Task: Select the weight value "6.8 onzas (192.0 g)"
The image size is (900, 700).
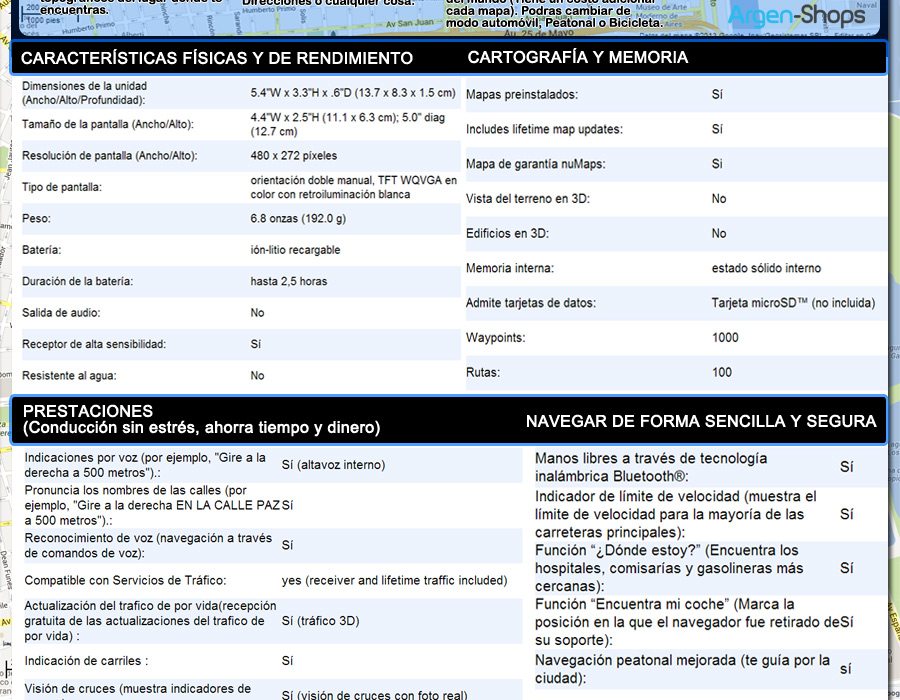Action: tap(298, 219)
